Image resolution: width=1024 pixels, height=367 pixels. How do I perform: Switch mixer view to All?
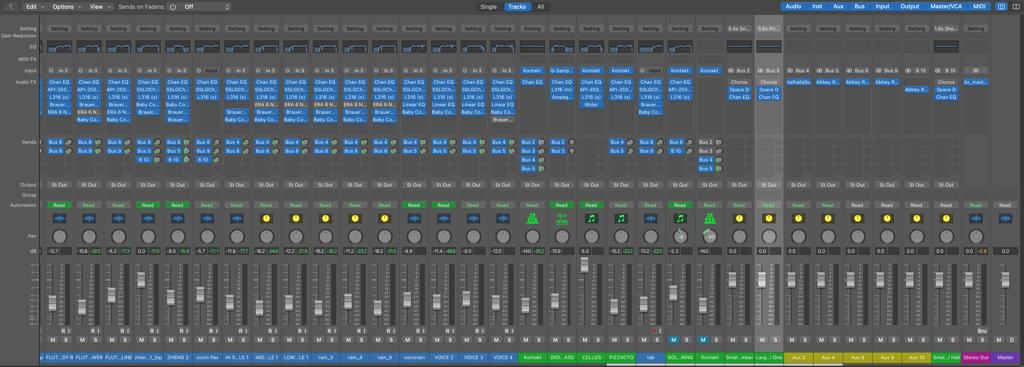tap(541, 7)
